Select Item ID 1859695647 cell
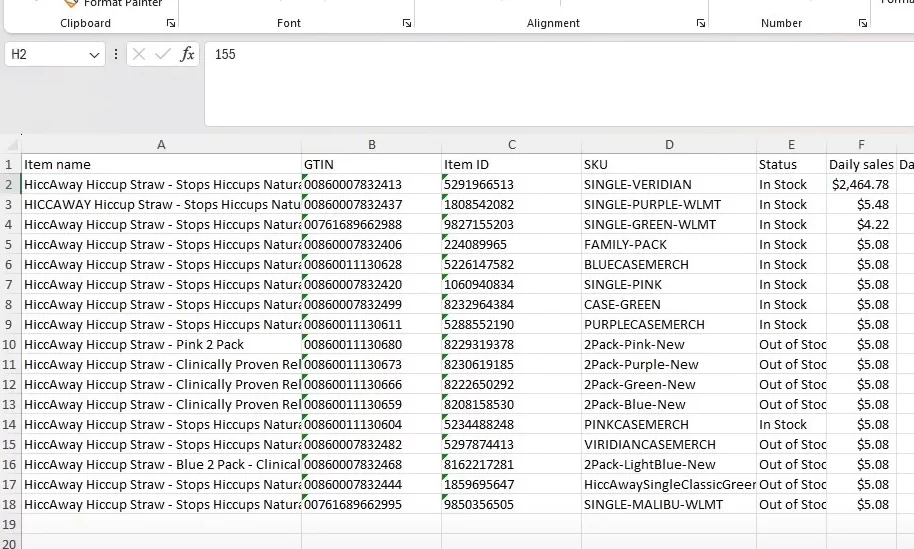This screenshot has width=914, height=549. pos(511,484)
